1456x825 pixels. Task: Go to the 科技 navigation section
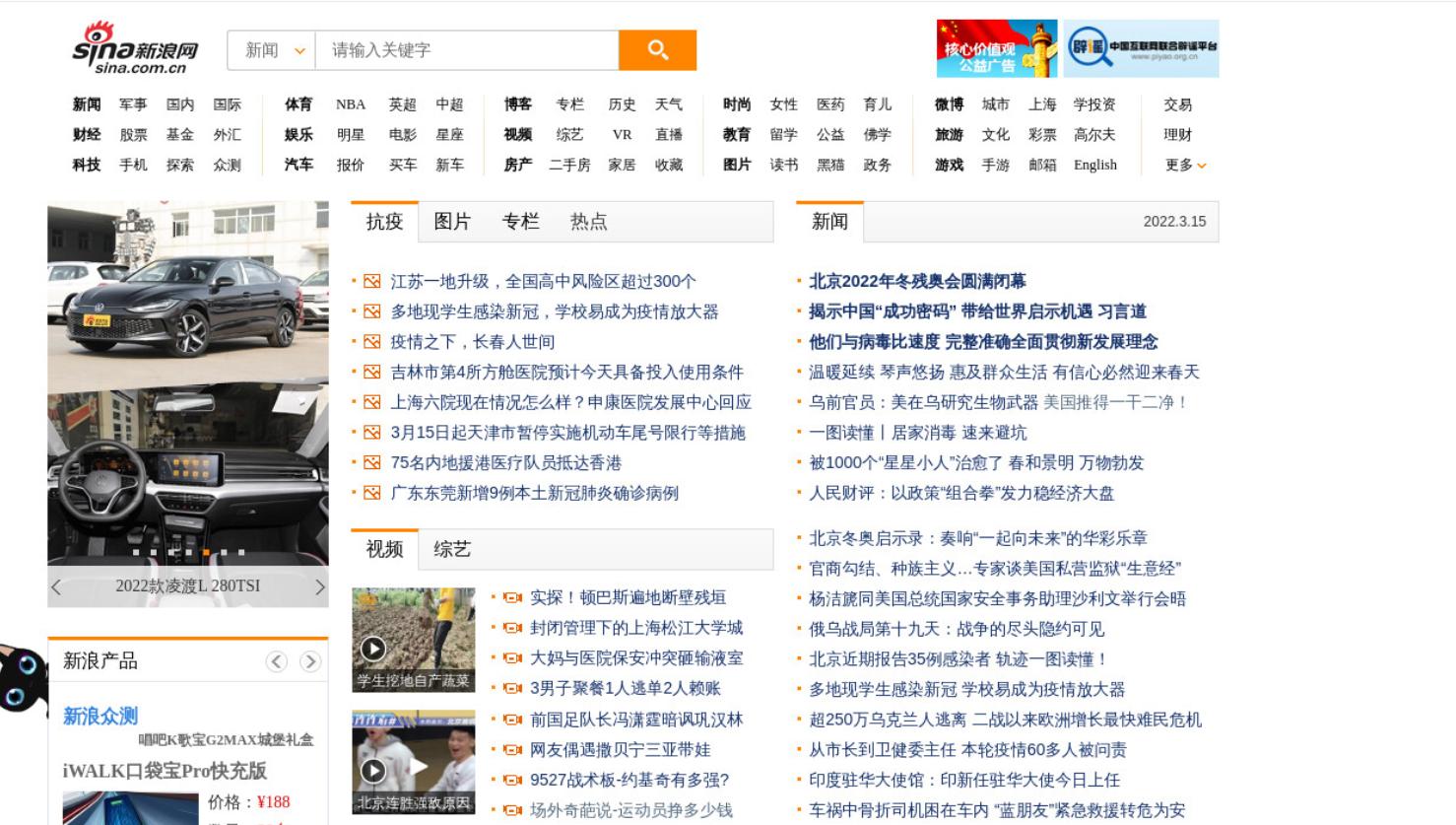click(87, 165)
